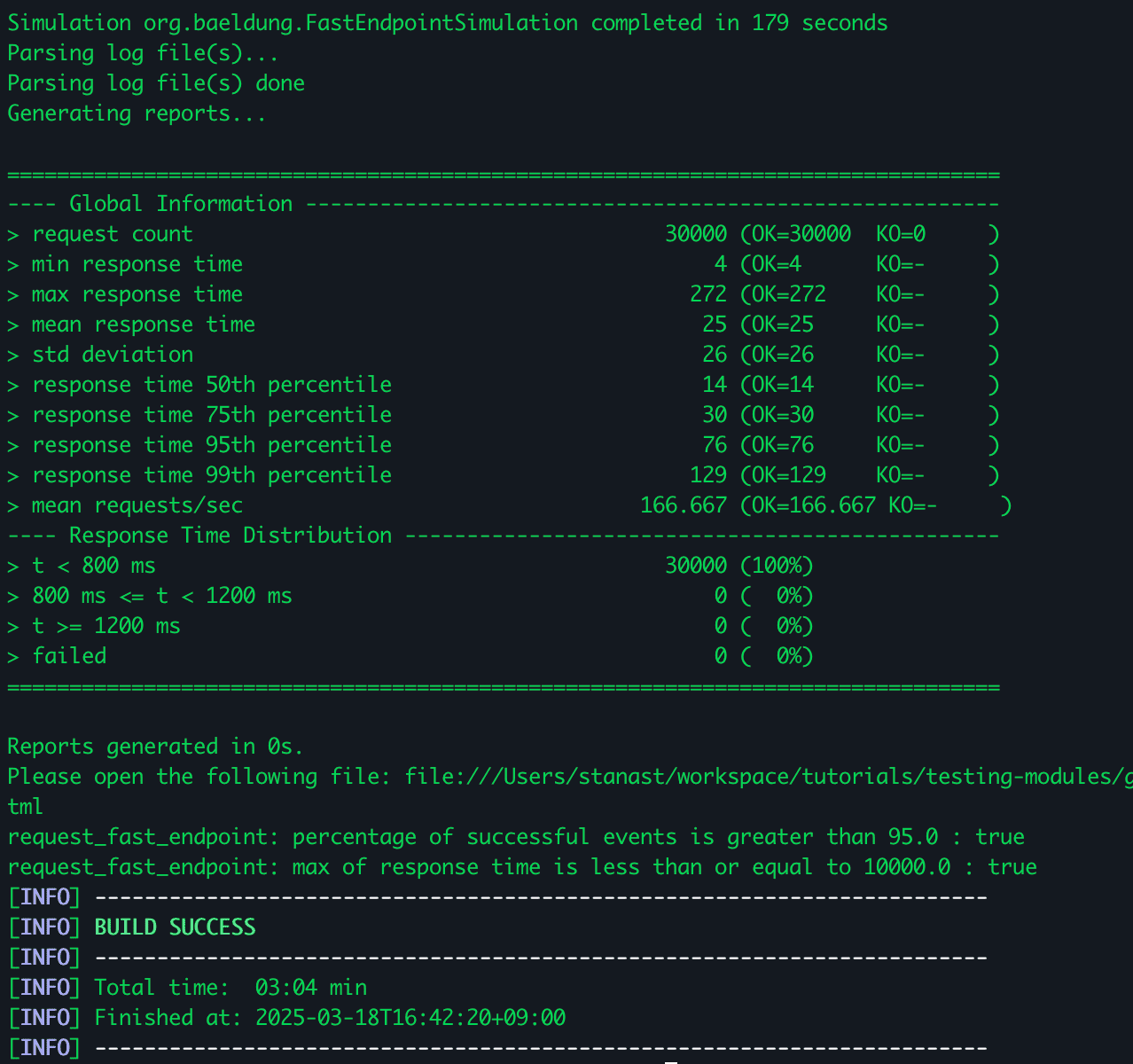The image size is (1133, 1064).
Task: Click the request count value 30000
Action: click(x=695, y=234)
